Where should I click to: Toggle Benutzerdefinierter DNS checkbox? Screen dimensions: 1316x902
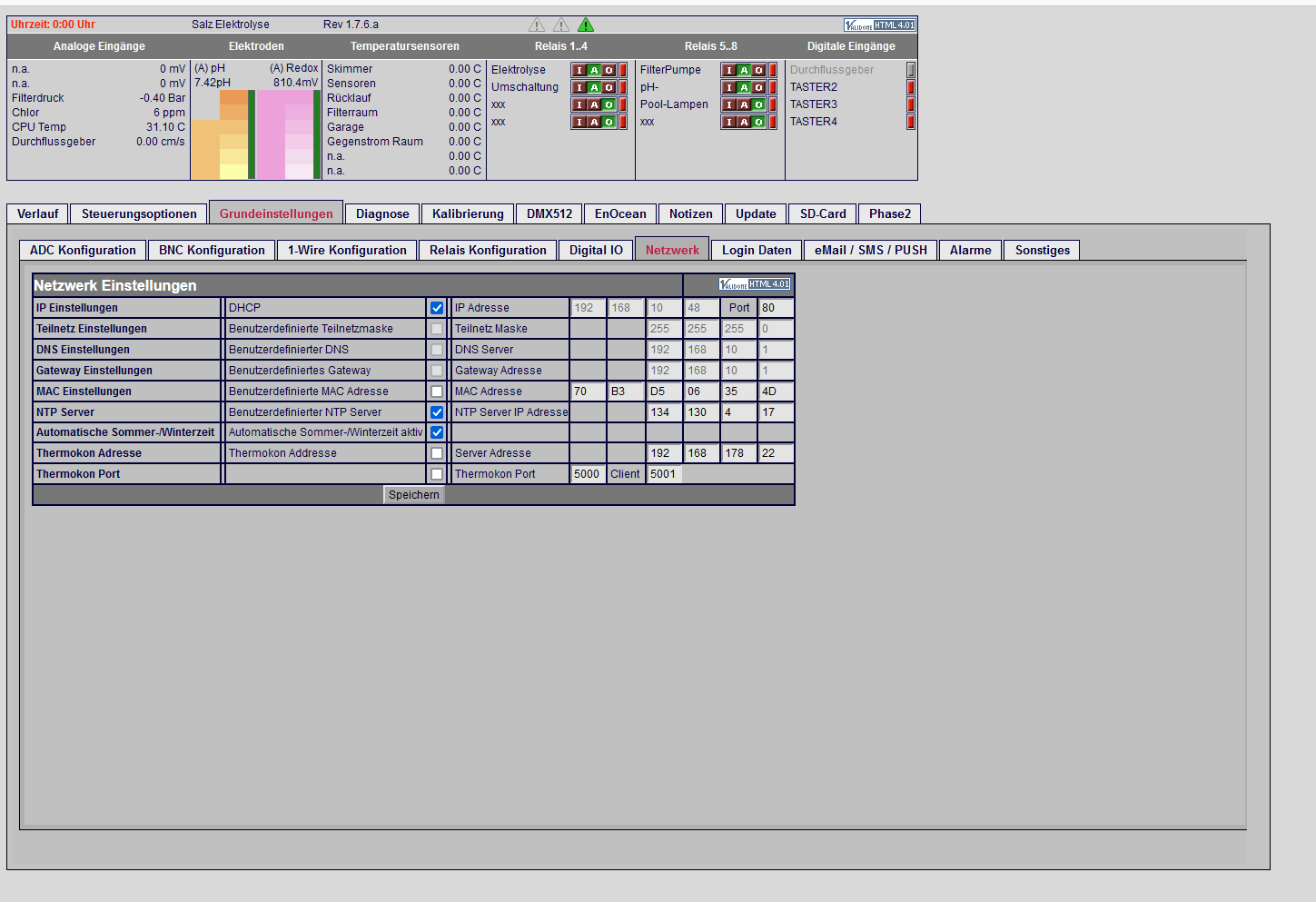(437, 350)
